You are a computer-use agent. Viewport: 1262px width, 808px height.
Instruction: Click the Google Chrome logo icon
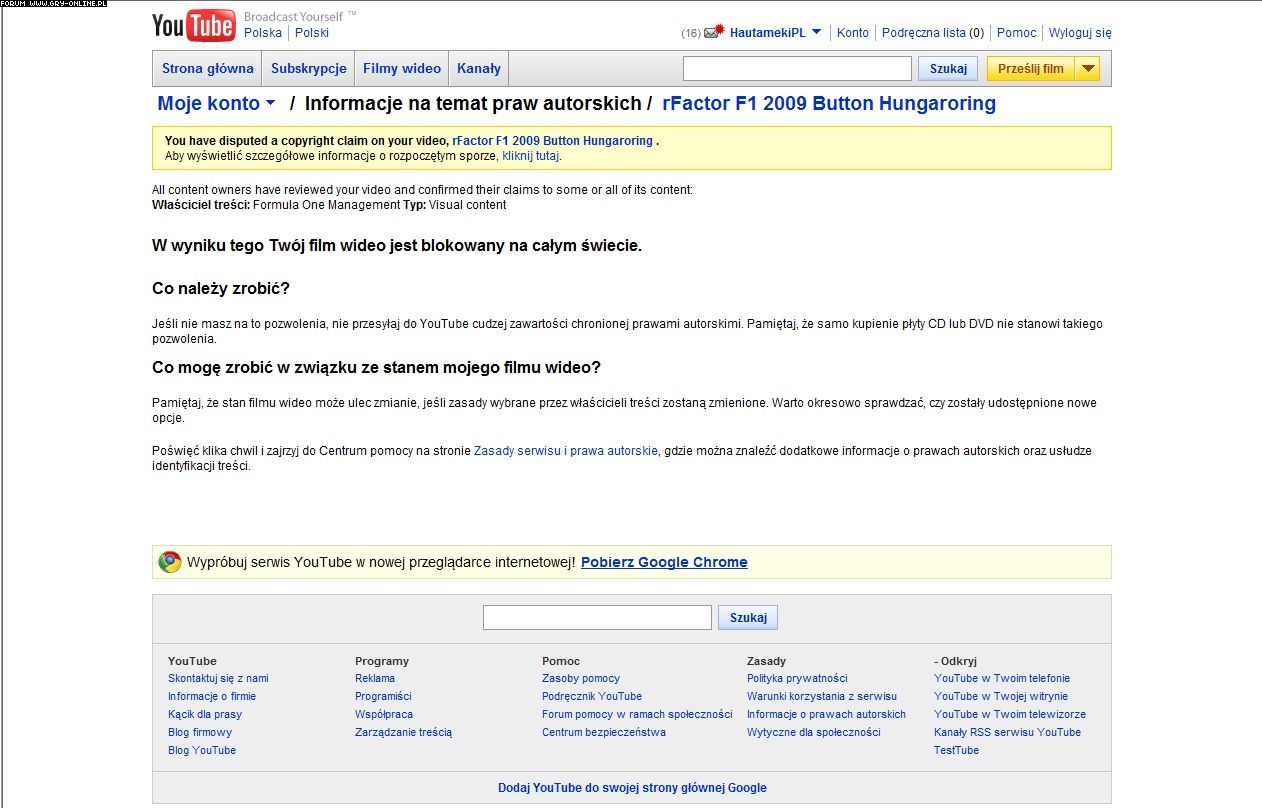point(170,562)
